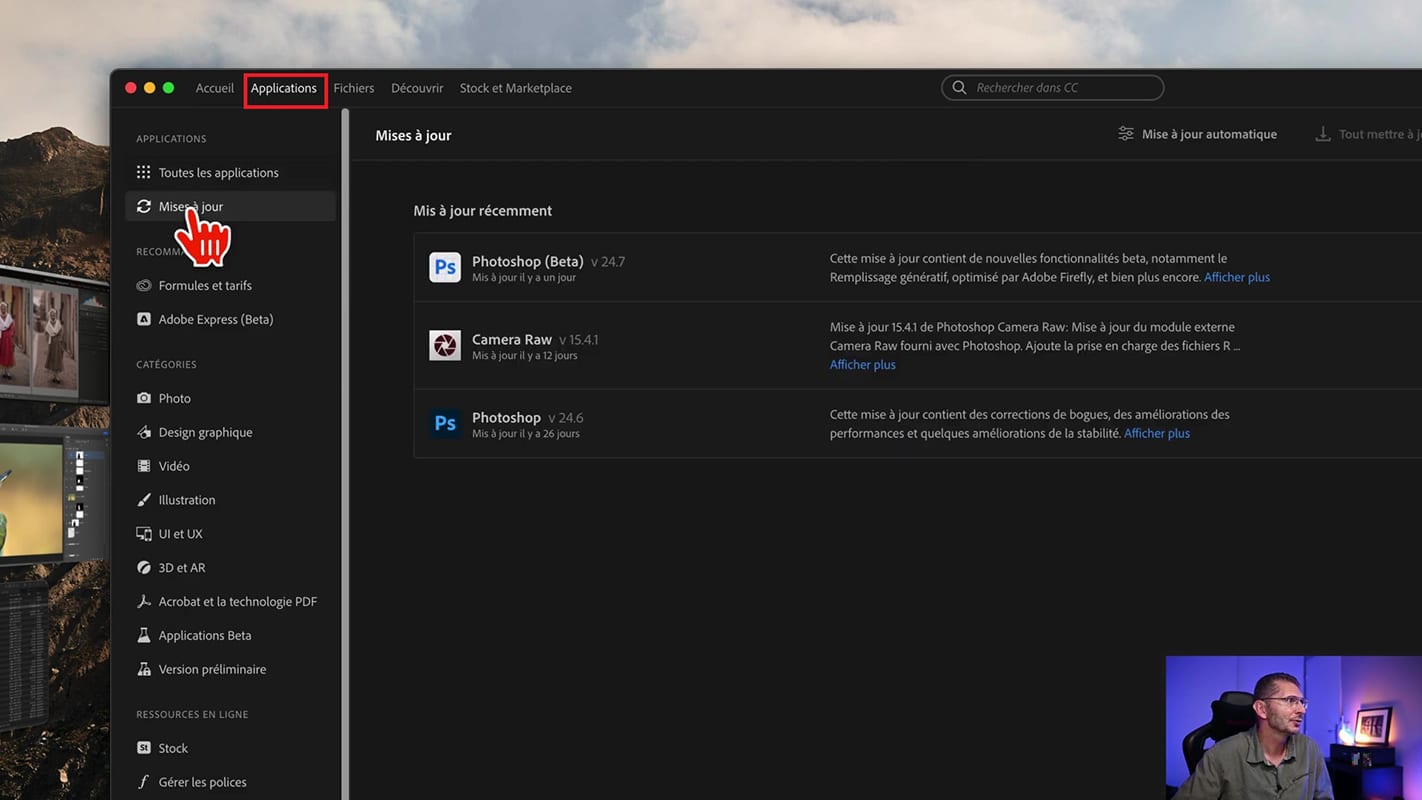The image size is (1422, 800).
Task: Open the Accueil tab
Action: click(x=215, y=88)
